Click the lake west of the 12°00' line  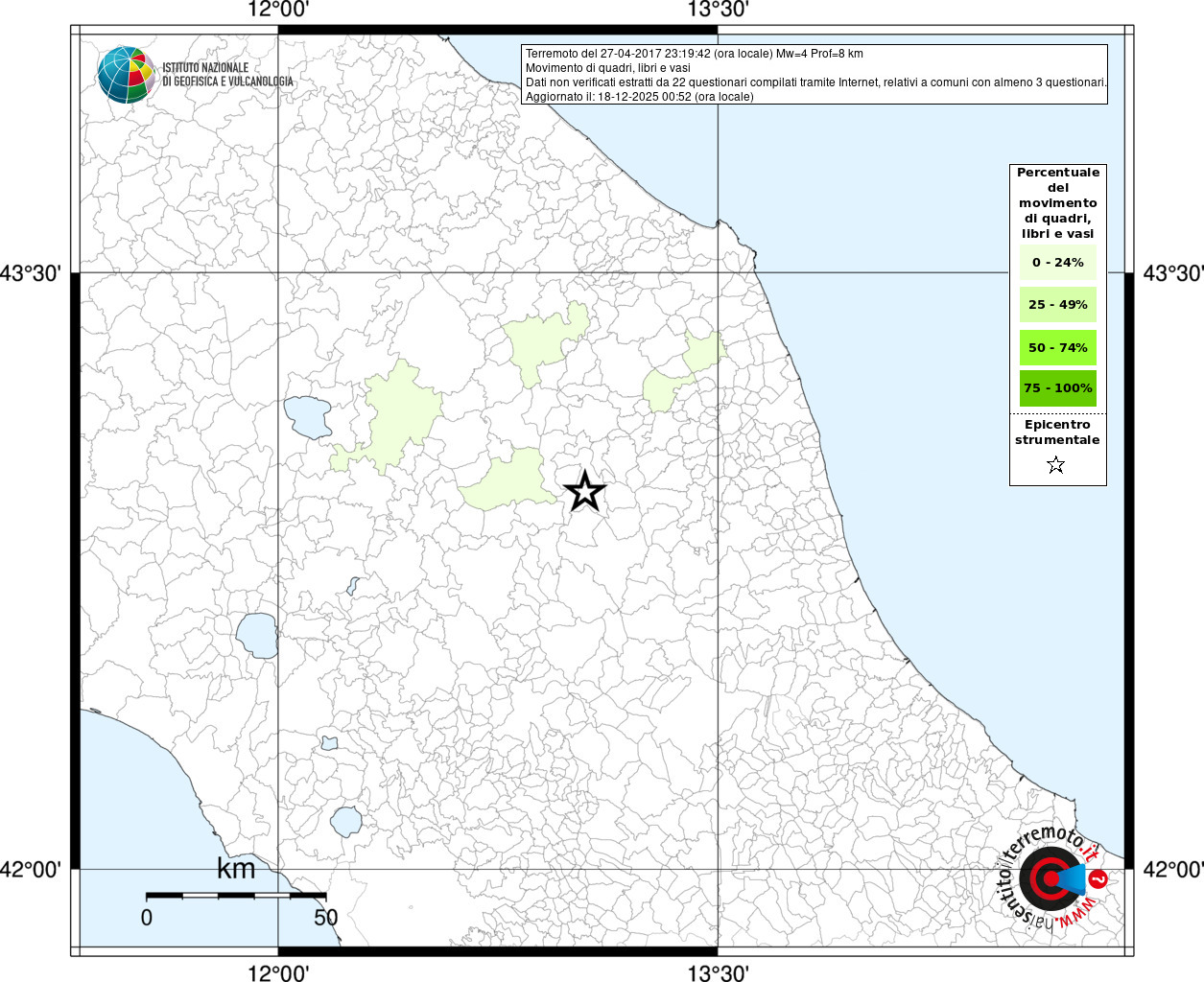[256, 636]
